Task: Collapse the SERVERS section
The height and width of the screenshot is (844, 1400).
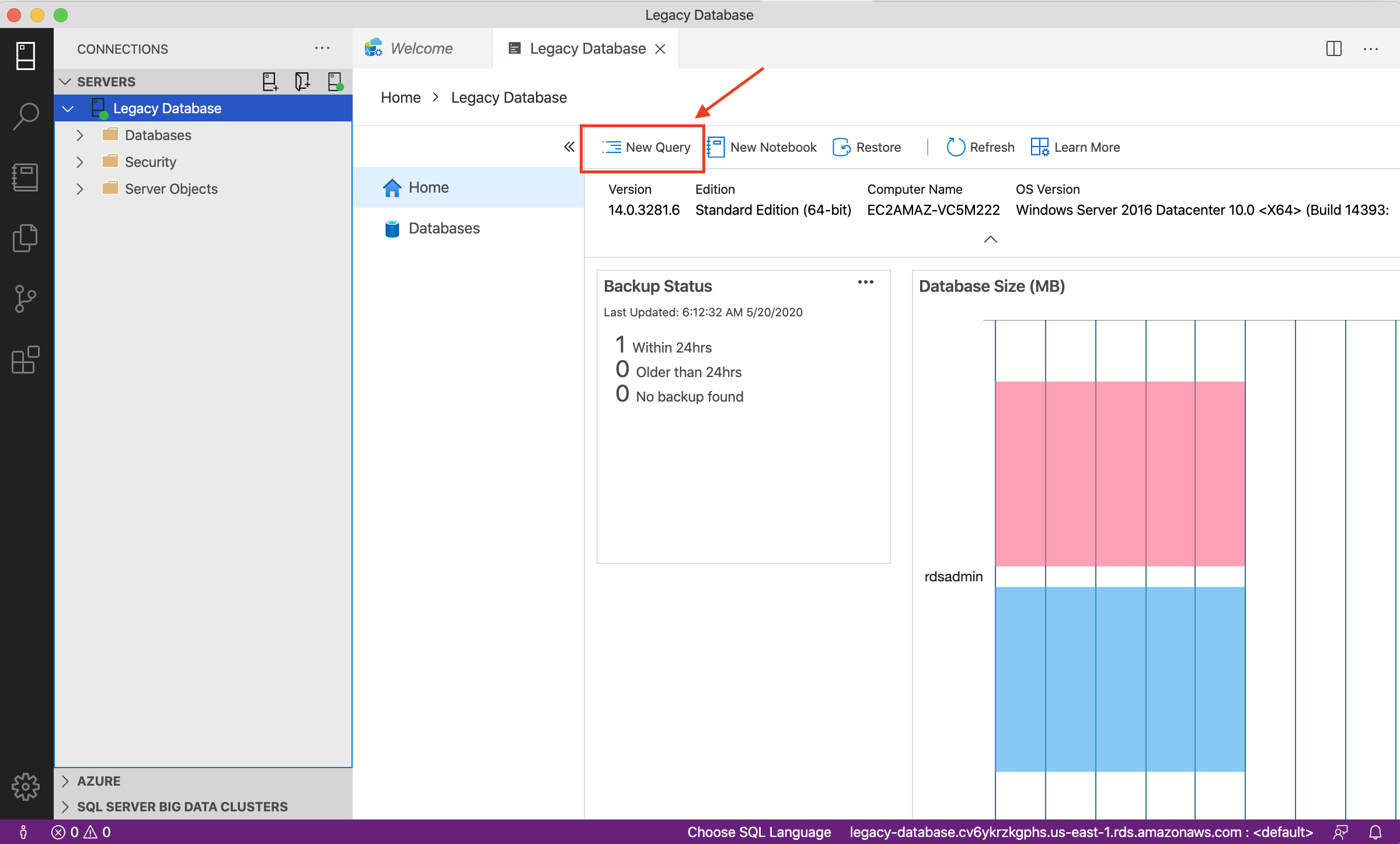Action: click(x=65, y=82)
